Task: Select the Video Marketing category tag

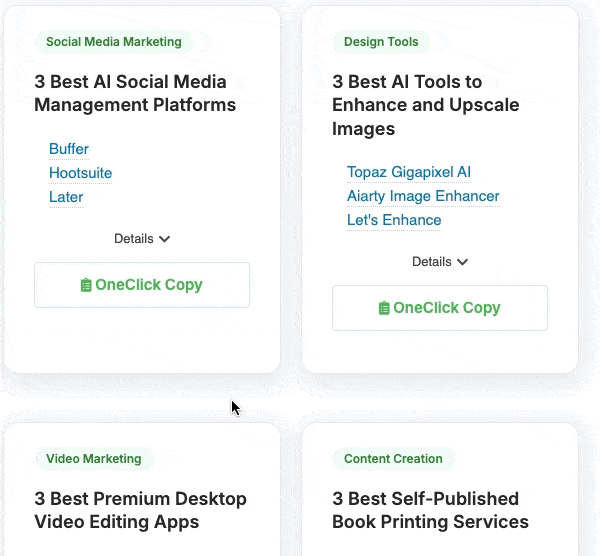Action: tap(94, 458)
